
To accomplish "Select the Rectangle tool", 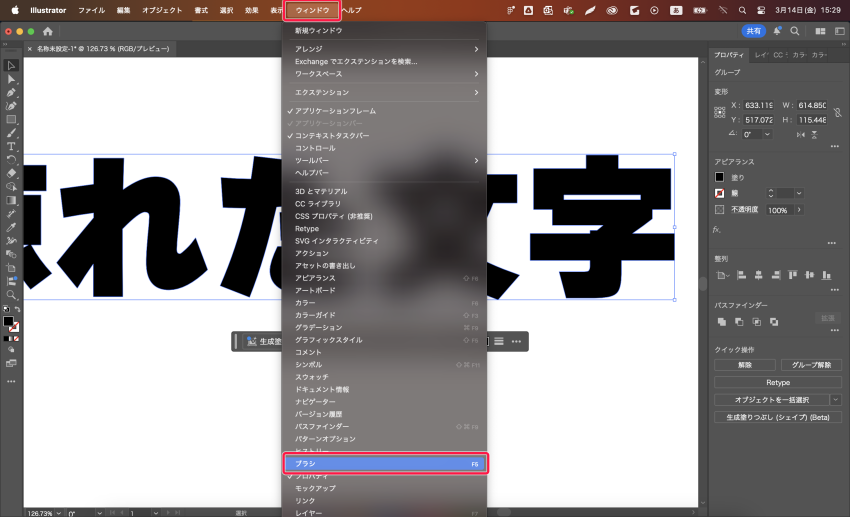I will 11,120.
